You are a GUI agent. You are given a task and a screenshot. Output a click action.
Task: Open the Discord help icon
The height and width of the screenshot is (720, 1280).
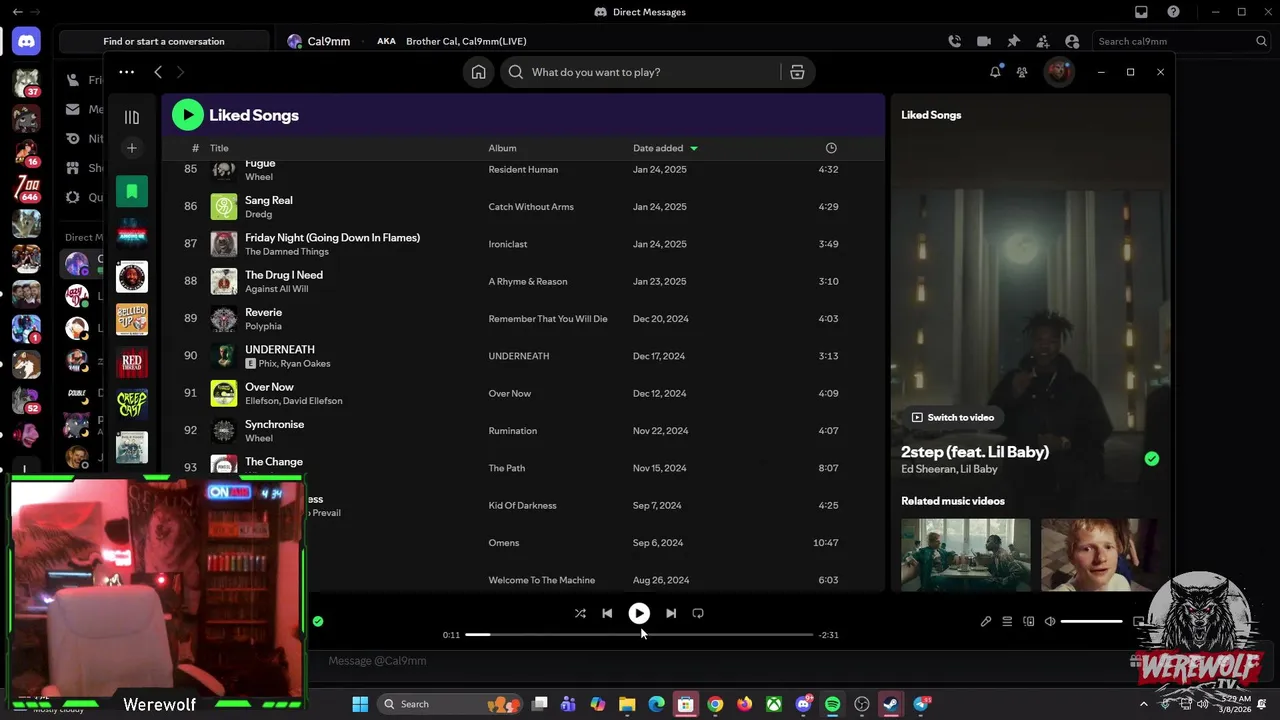click(1173, 12)
